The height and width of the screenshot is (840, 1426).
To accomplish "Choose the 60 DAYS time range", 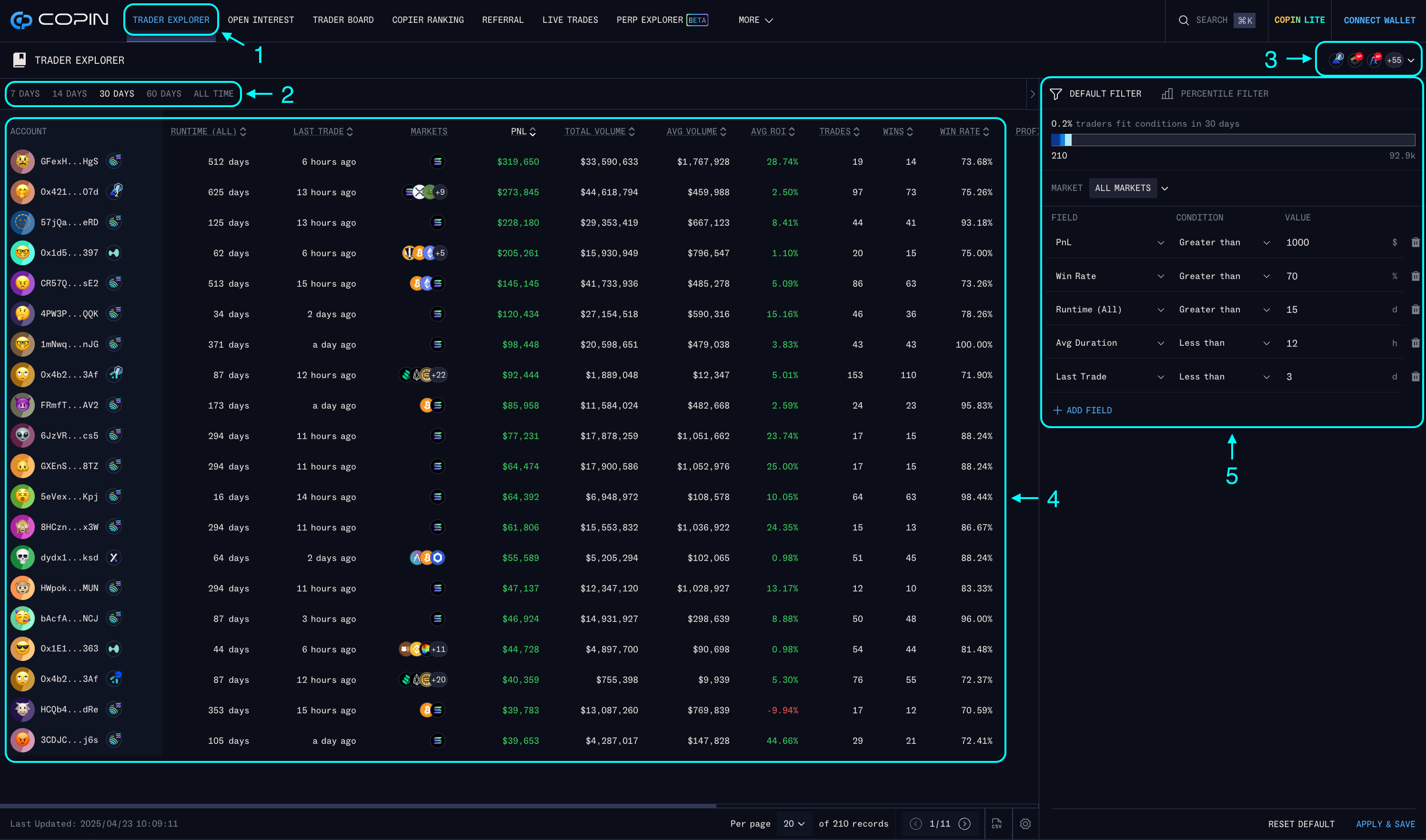I will coord(163,94).
